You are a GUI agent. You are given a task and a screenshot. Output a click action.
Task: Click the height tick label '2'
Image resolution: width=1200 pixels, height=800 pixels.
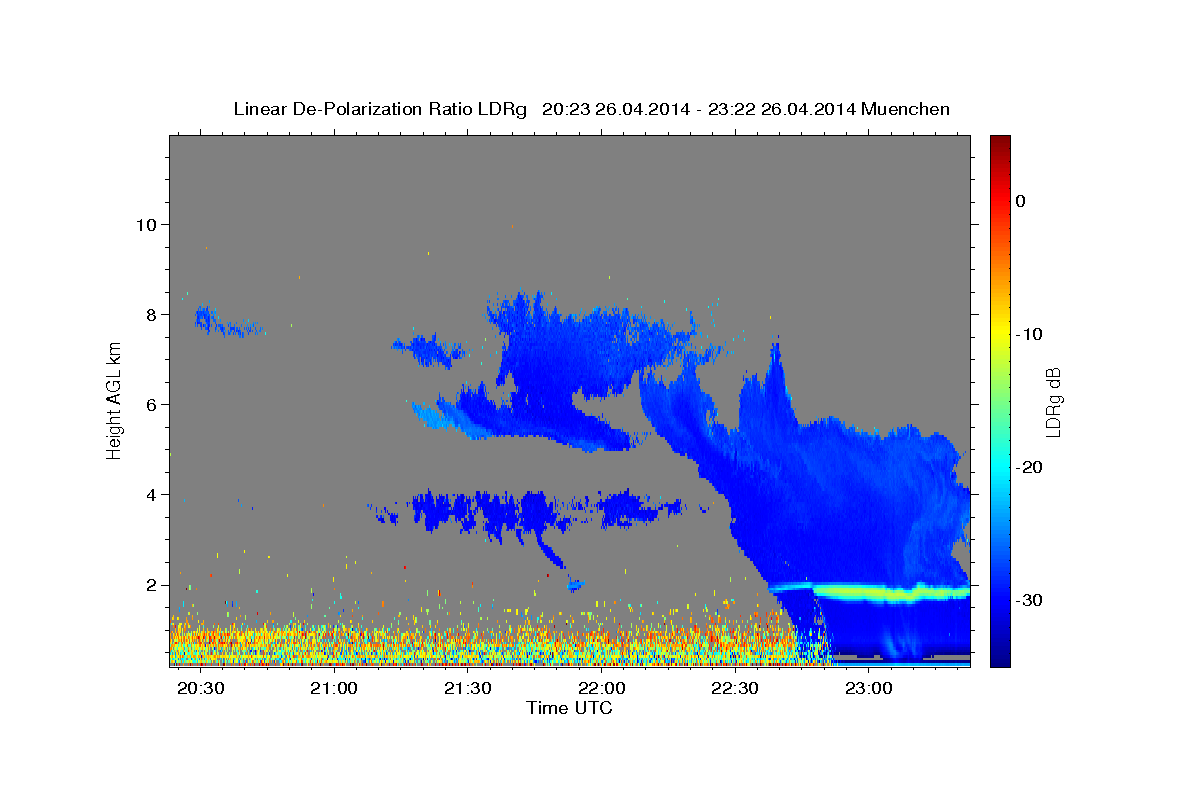[x=150, y=585]
